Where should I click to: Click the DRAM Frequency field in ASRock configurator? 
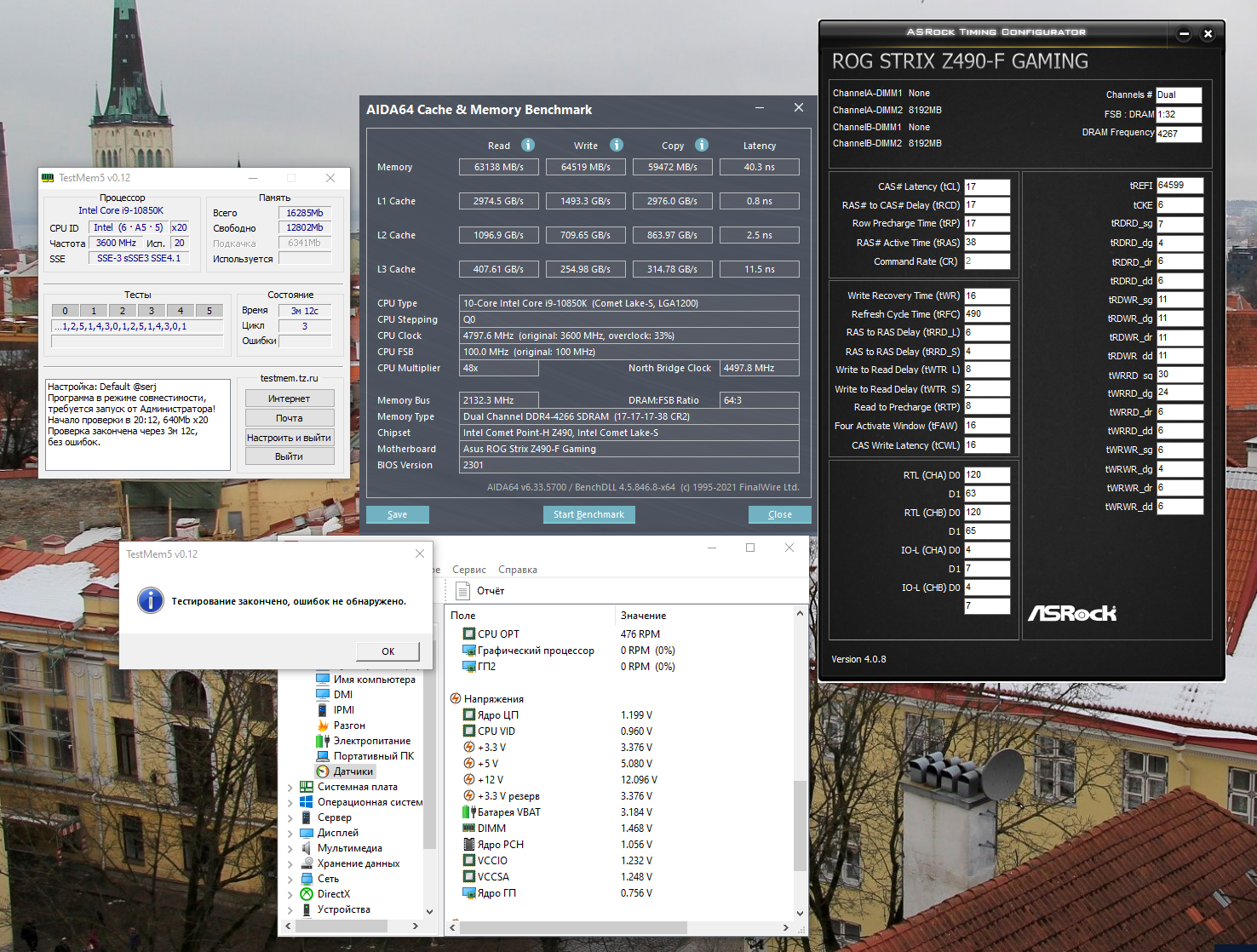click(x=1179, y=134)
